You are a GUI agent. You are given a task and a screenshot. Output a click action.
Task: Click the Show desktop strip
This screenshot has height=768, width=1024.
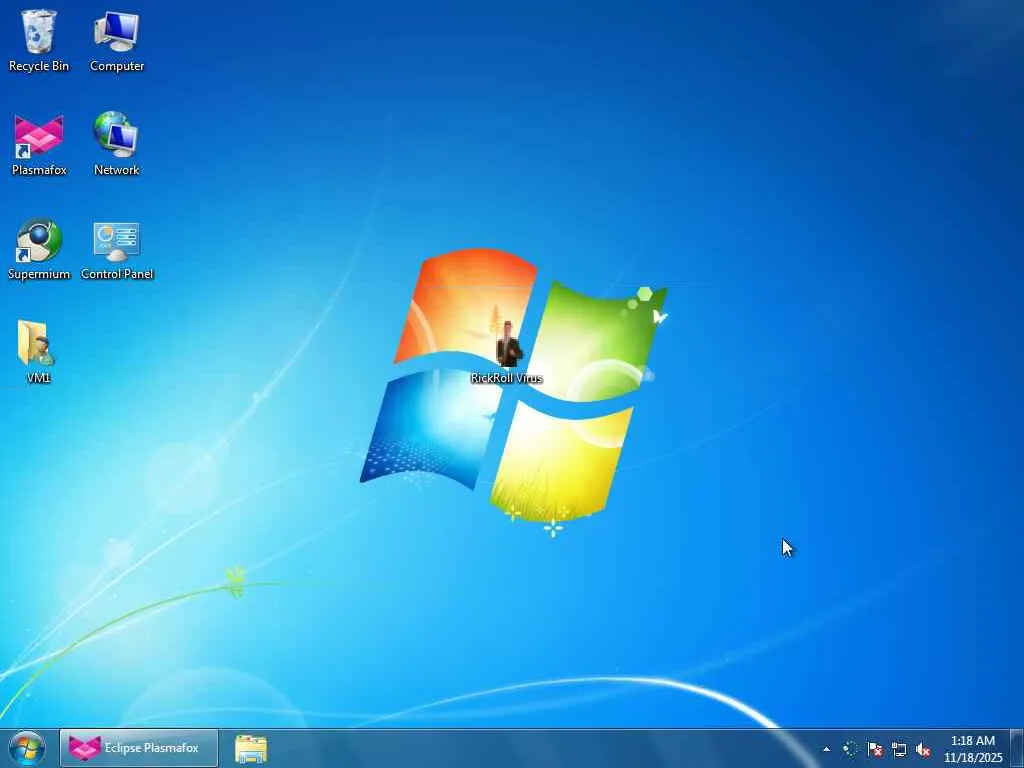click(x=1017, y=749)
